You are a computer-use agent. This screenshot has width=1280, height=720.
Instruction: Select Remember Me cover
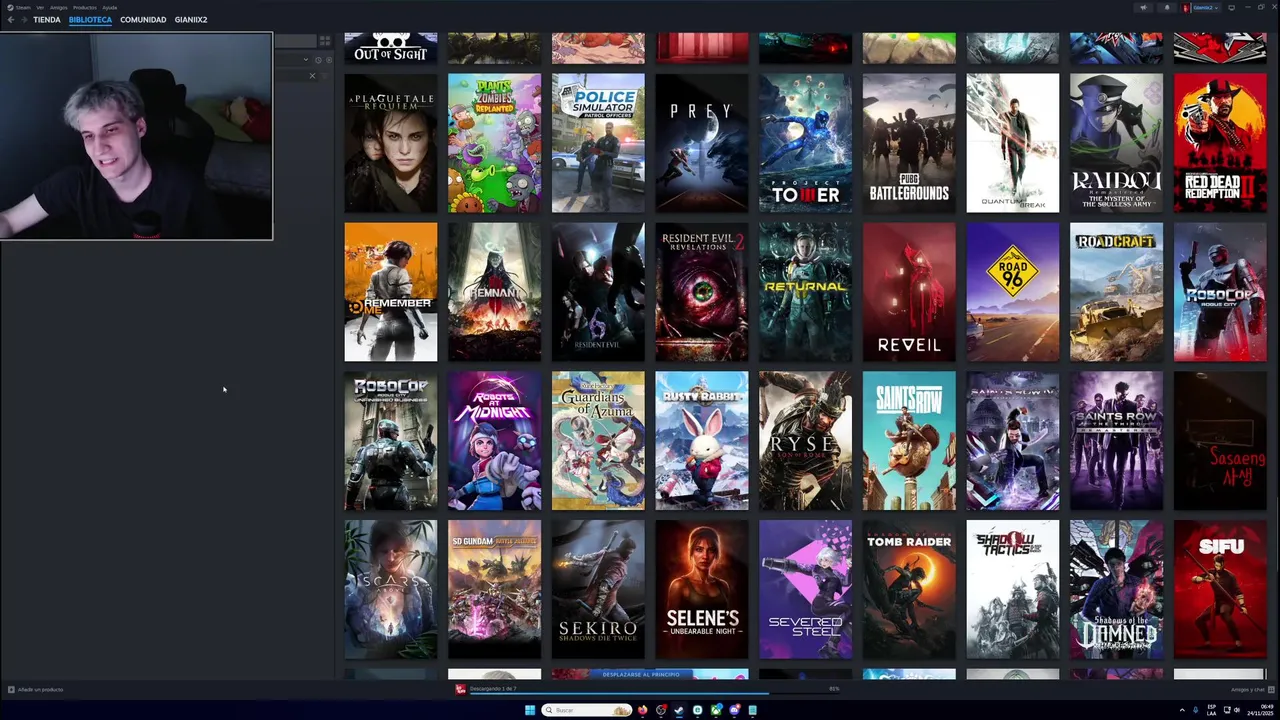point(391,292)
